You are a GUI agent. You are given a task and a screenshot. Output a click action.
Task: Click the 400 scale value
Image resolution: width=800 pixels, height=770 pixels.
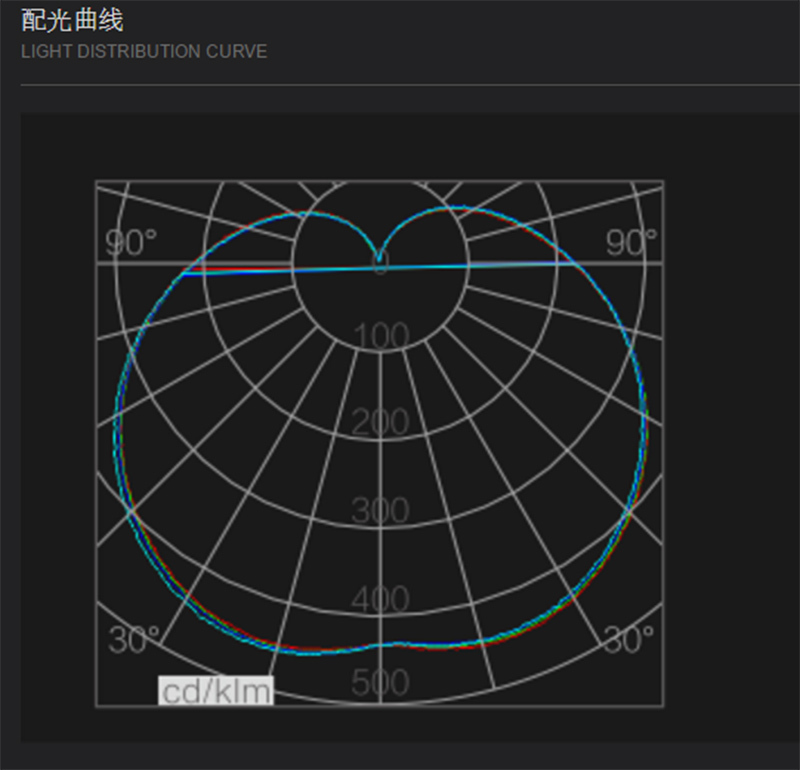point(380,599)
